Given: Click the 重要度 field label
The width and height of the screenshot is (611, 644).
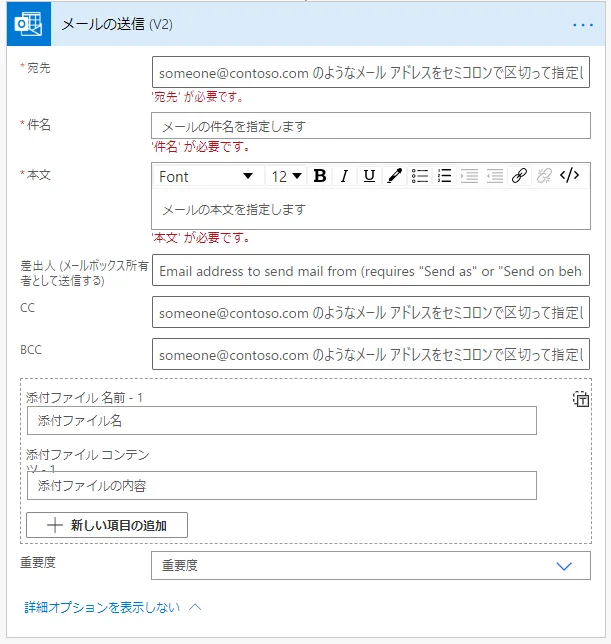Looking at the screenshot, I should [38, 562].
